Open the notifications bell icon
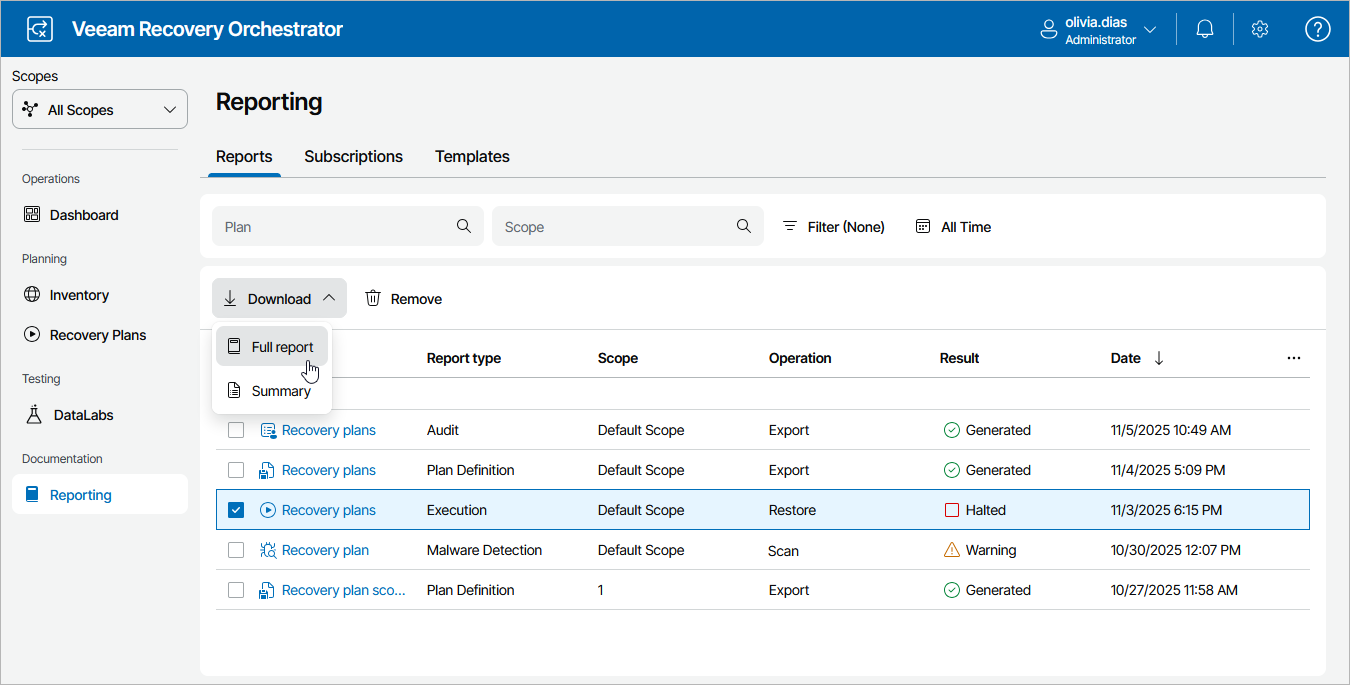 [x=1205, y=29]
